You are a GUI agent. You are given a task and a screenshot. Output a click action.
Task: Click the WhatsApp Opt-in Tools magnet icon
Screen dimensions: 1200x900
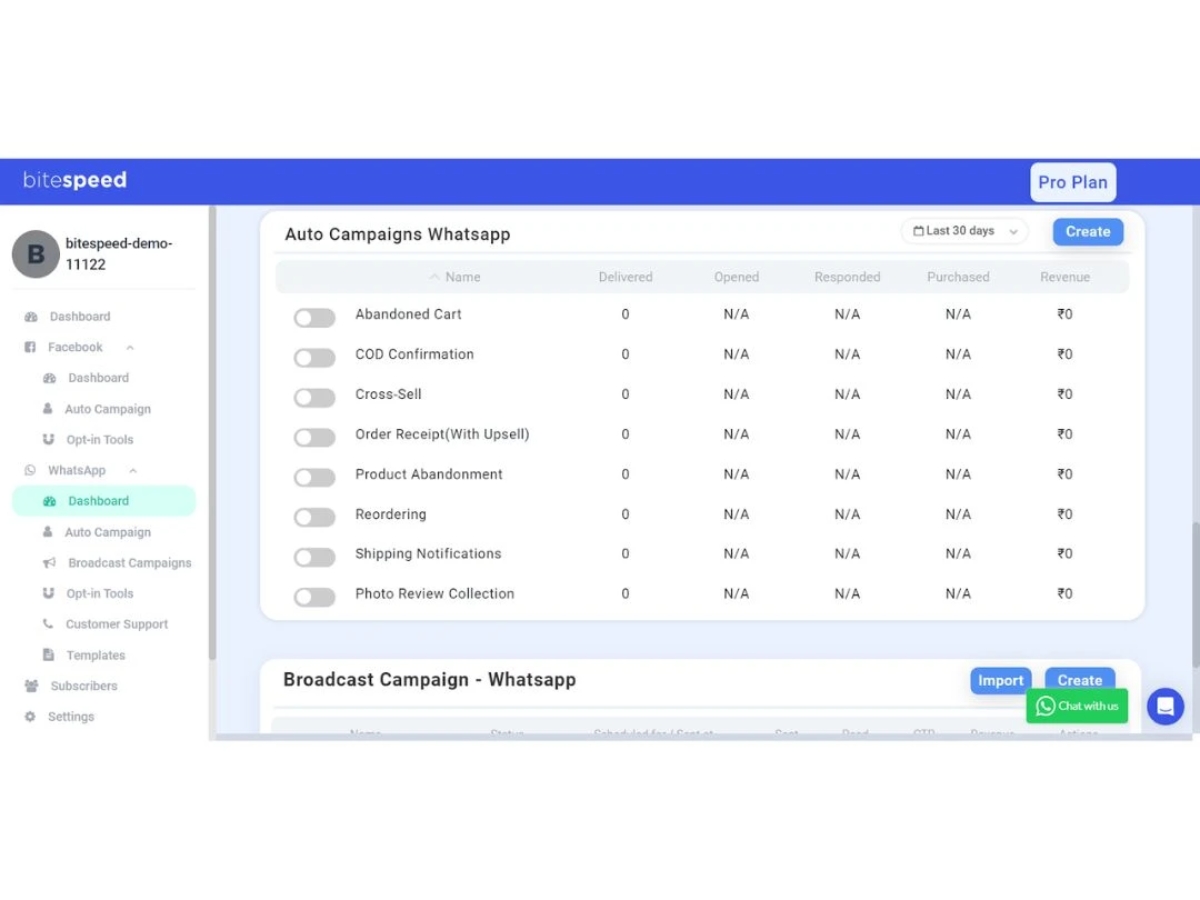click(x=48, y=593)
